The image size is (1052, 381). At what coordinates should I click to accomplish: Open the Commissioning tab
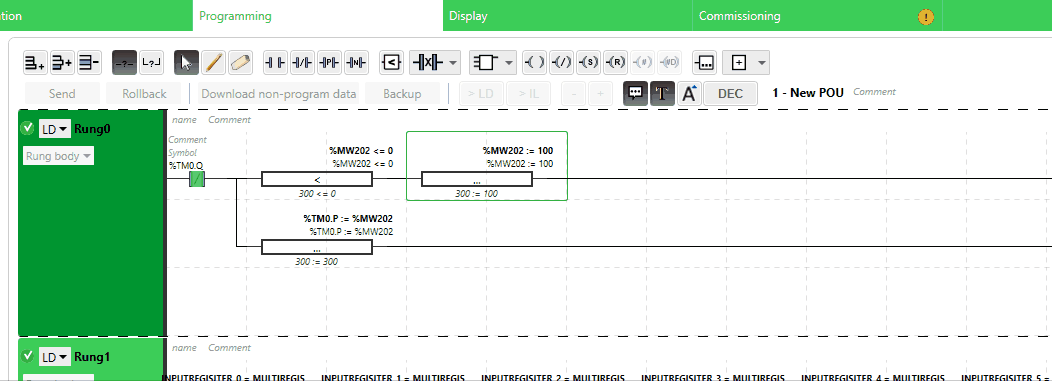click(x=739, y=15)
